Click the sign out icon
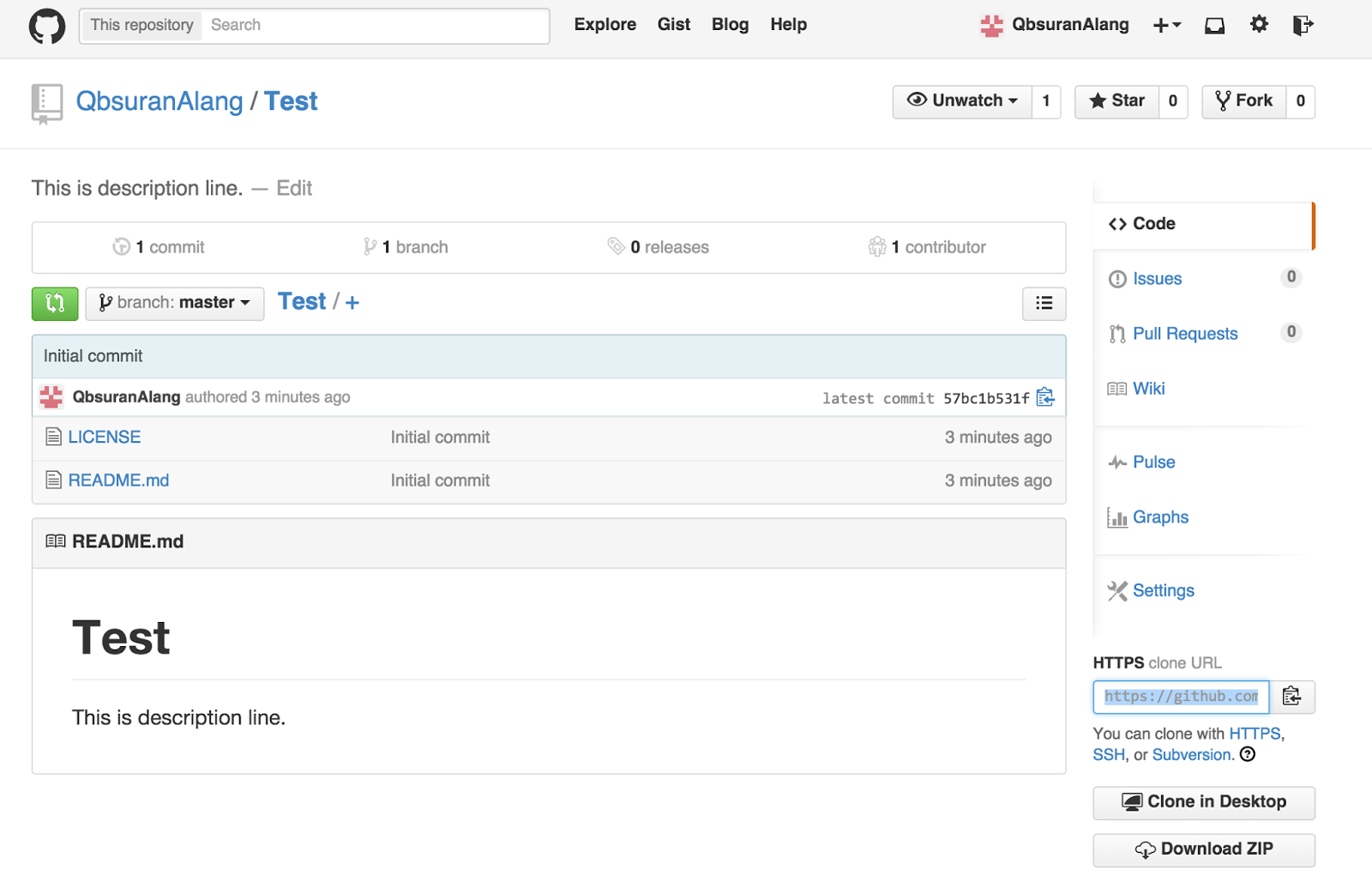Image resolution: width=1372 pixels, height=882 pixels. click(1303, 26)
